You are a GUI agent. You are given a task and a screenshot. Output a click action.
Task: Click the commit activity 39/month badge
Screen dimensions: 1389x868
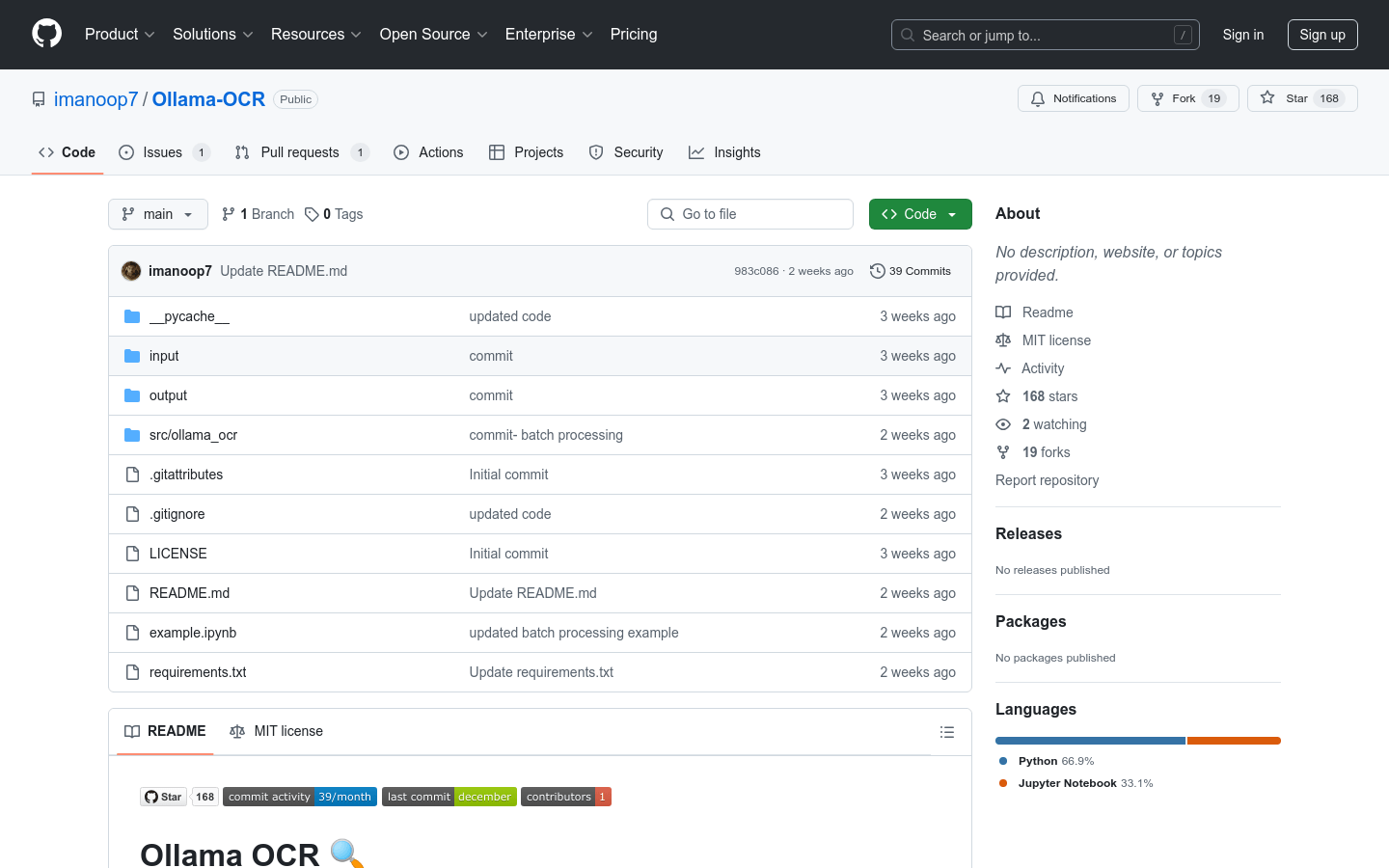tap(300, 797)
